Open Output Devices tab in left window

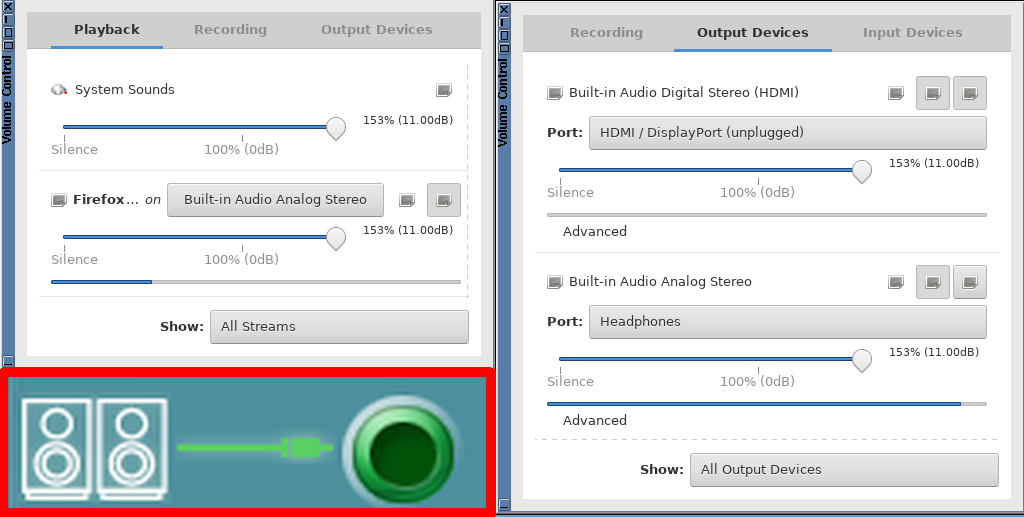[377, 30]
